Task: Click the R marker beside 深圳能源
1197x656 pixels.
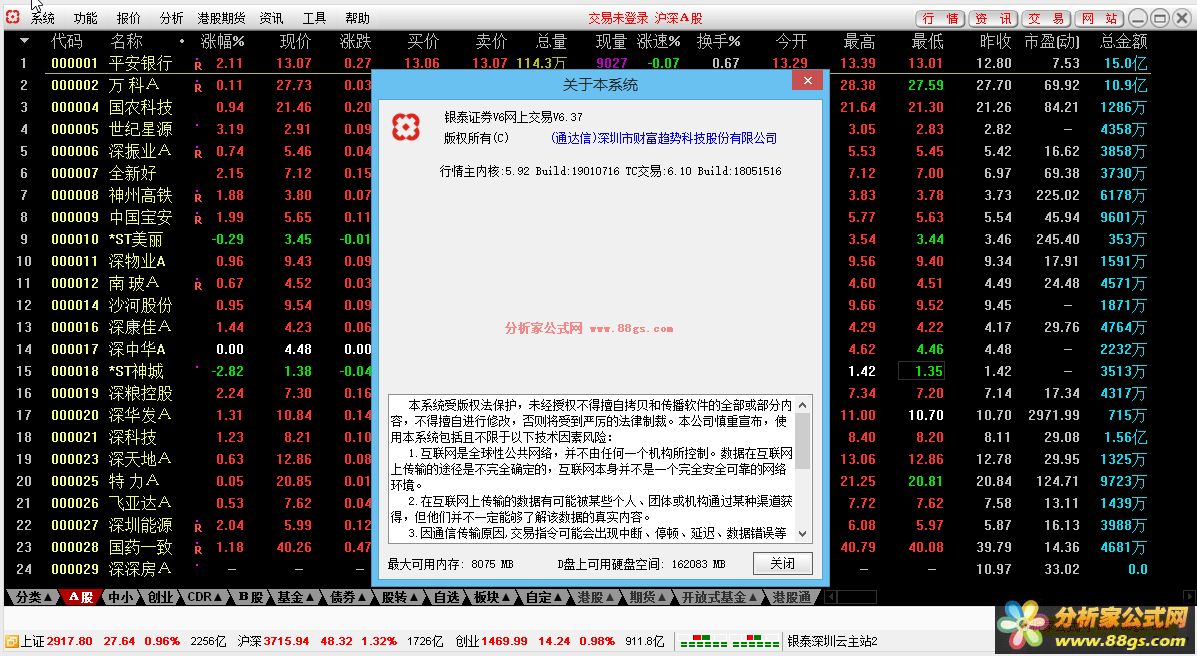Action: point(198,527)
